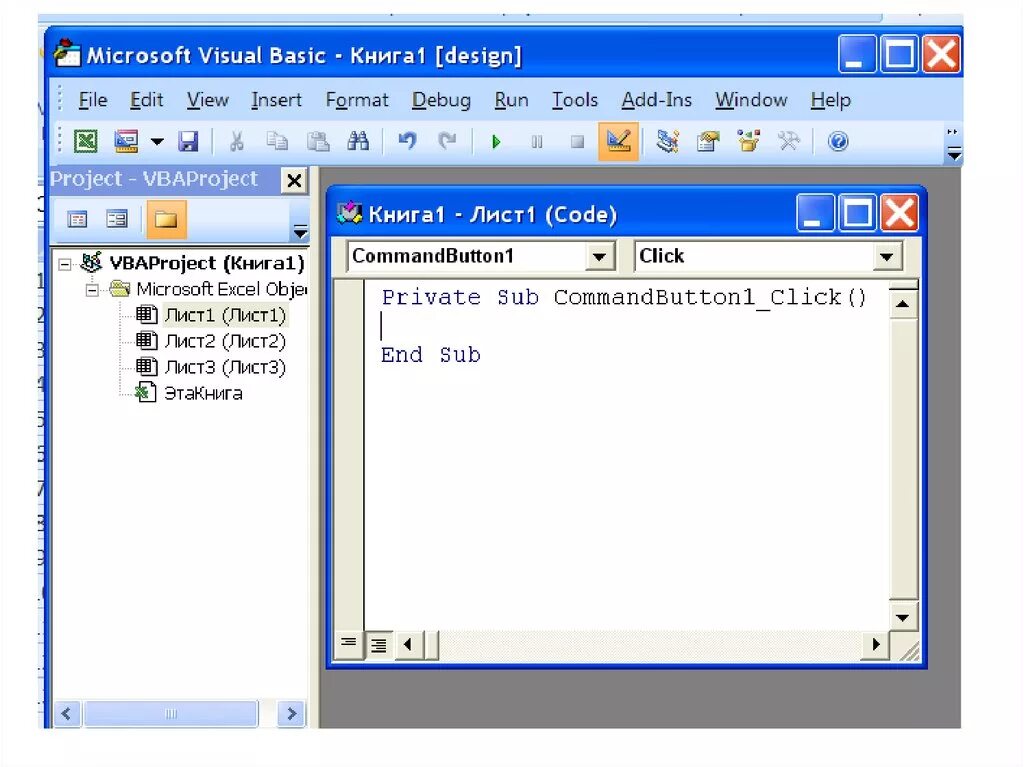1024x767 pixels.
Task: Select VBAProject (Книга1) in the tree
Action: [206, 263]
